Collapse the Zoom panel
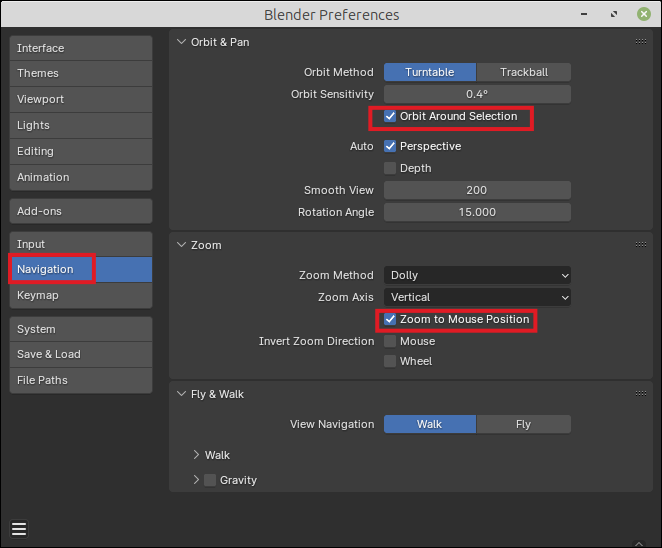The width and height of the screenshot is (662, 548). click(182, 245)
